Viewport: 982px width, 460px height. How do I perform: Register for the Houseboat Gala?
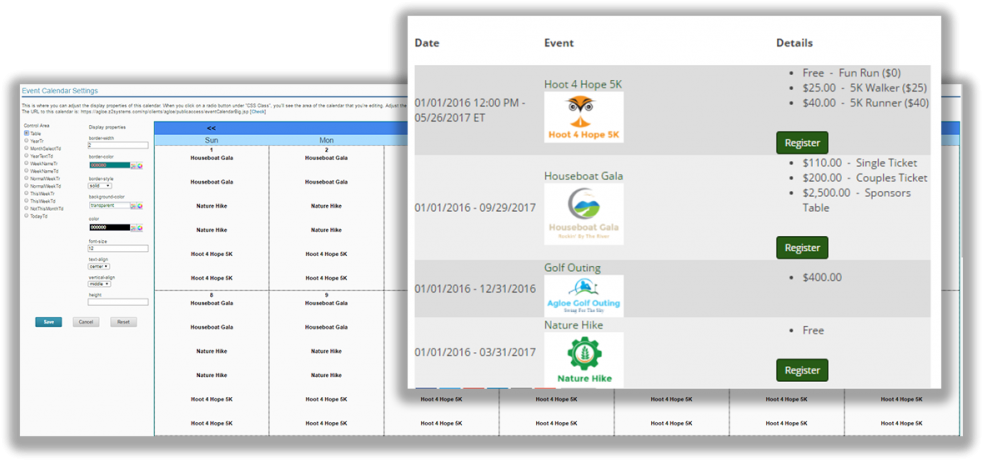click(x=802, y=248)
